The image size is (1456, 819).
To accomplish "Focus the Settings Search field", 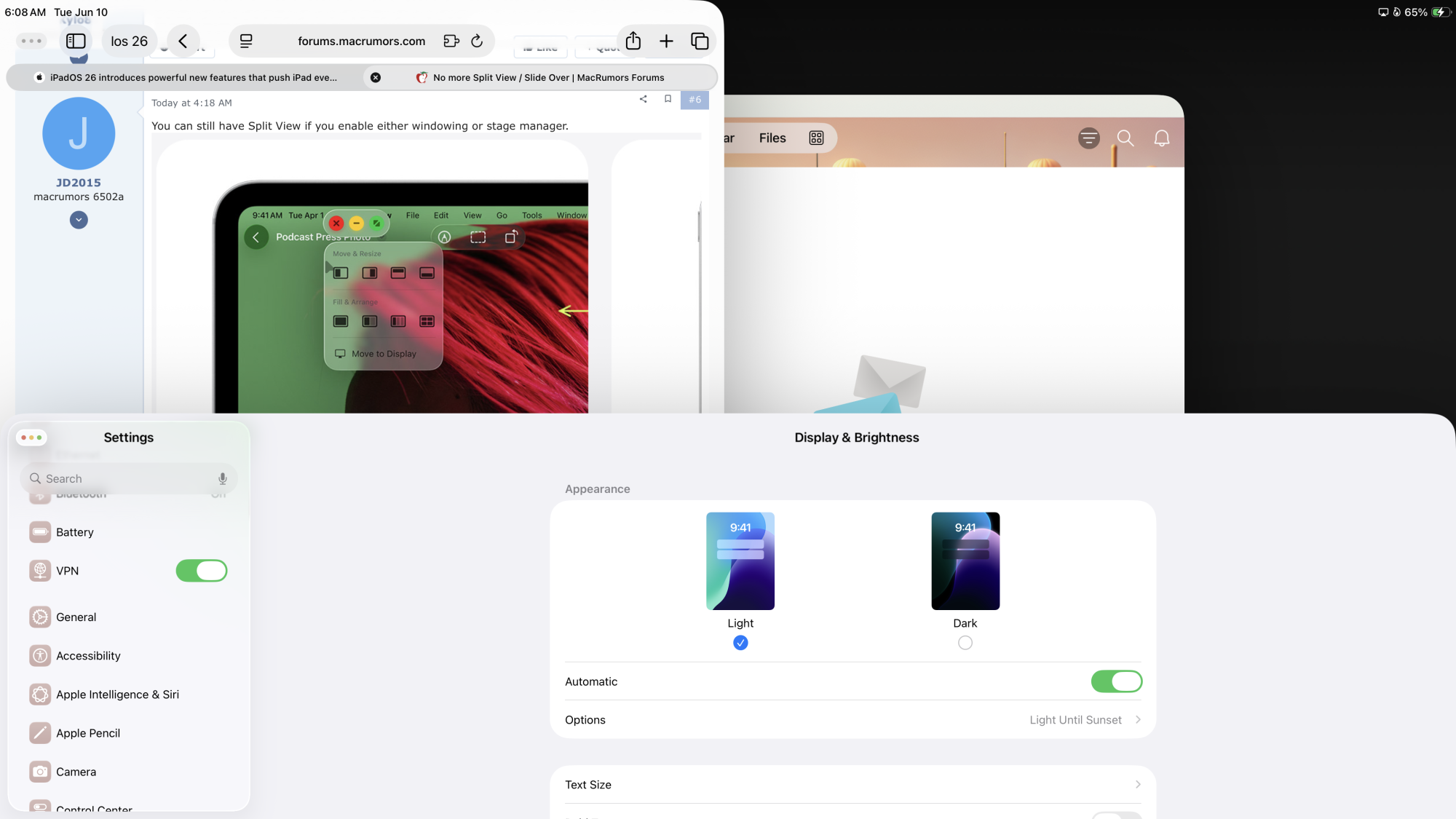I will tap(129, 479).
